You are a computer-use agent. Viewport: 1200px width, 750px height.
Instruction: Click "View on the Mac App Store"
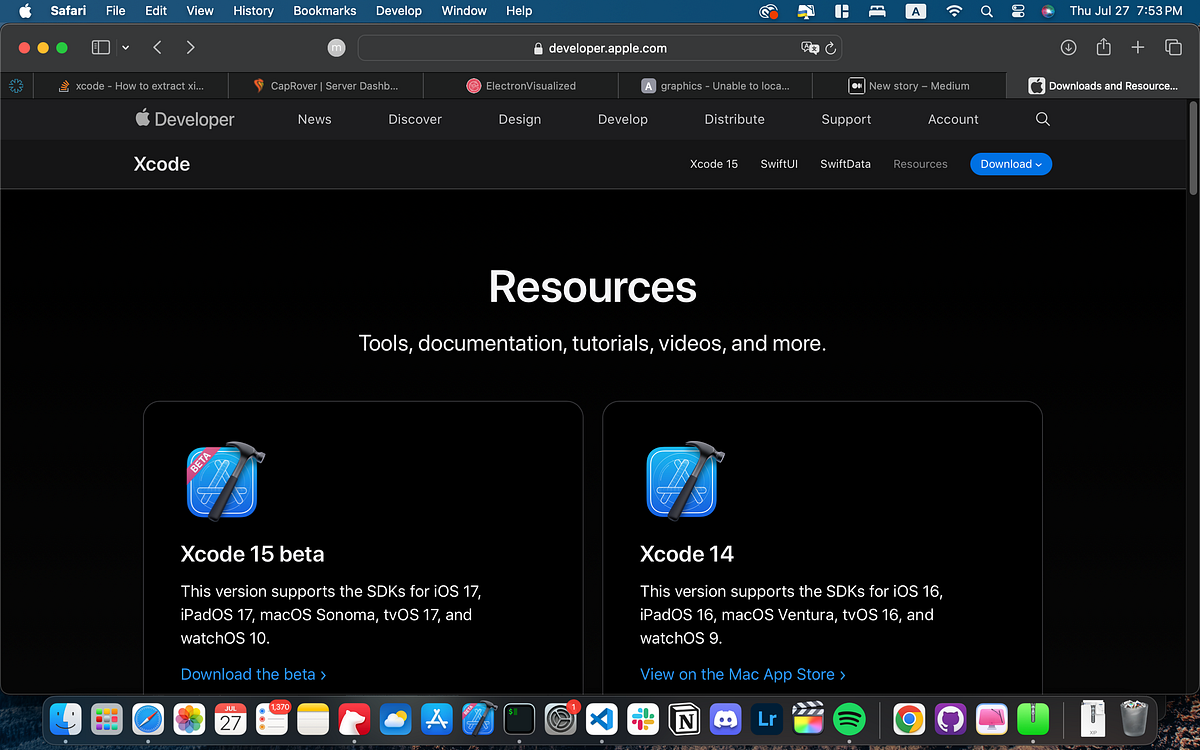(742, 674)
